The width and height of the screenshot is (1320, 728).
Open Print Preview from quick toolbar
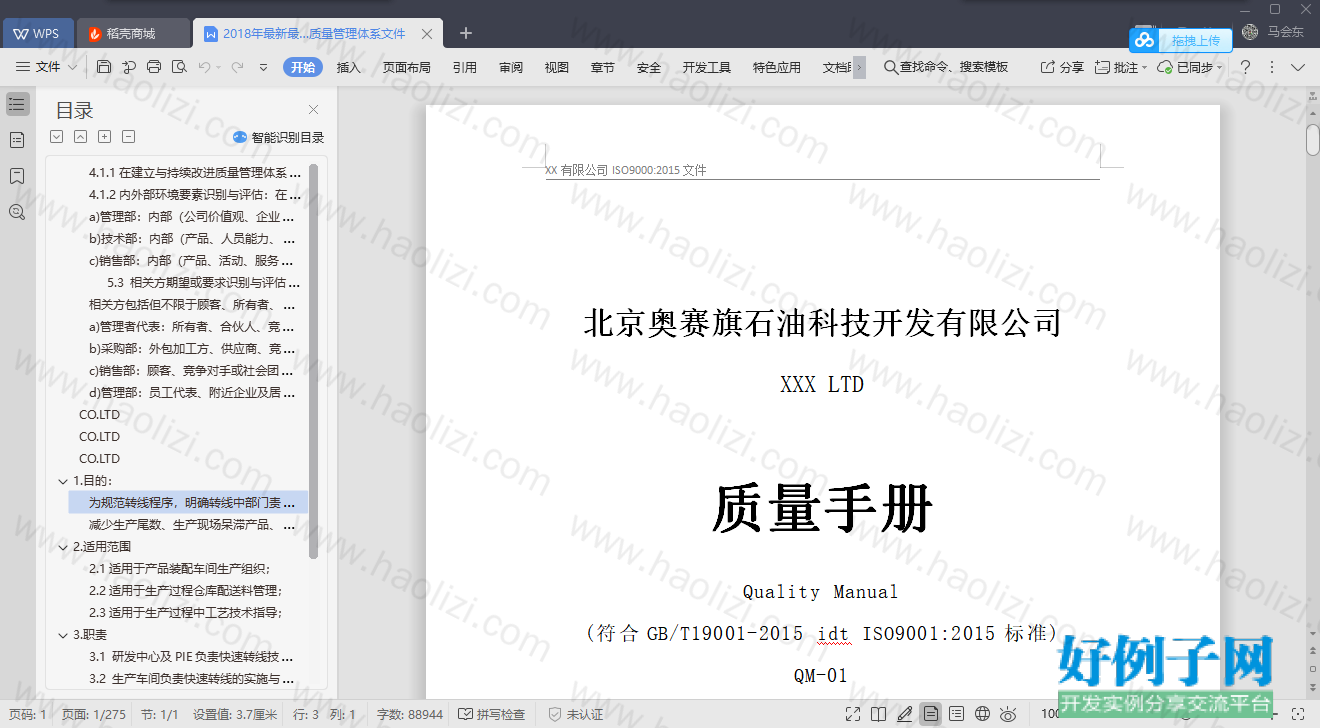coord(179,67)
